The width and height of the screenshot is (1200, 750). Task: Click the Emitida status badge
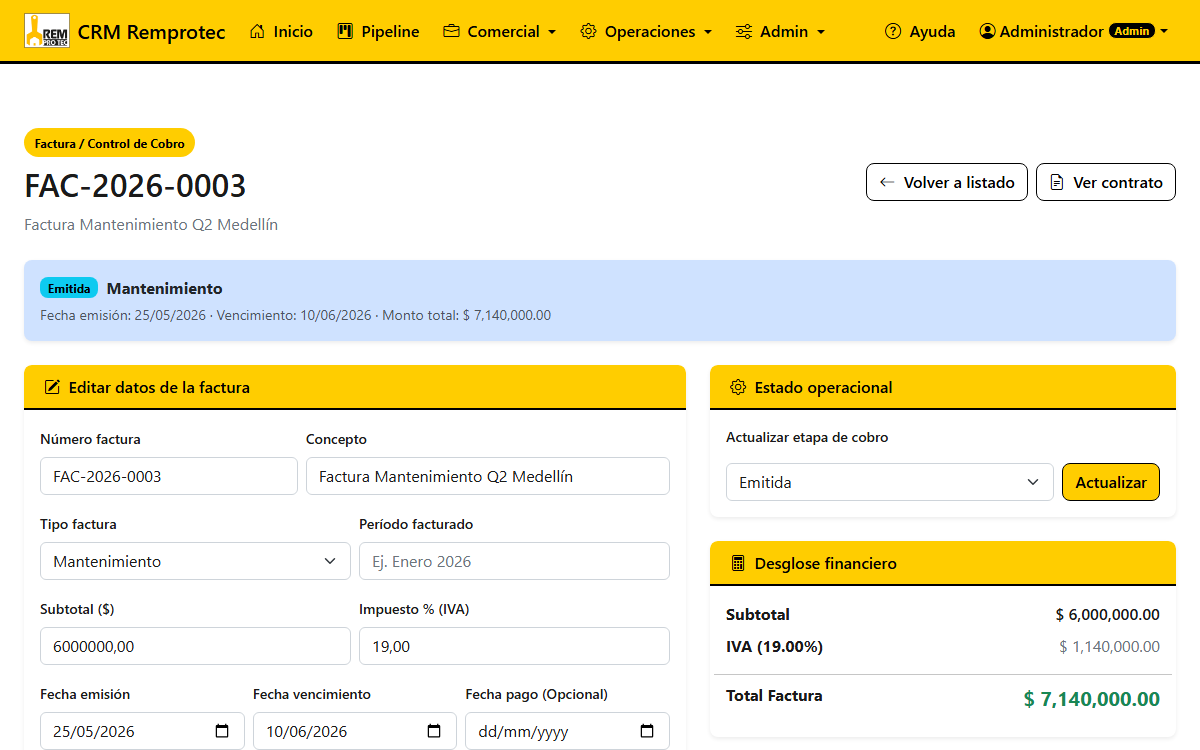click(69, 288)
